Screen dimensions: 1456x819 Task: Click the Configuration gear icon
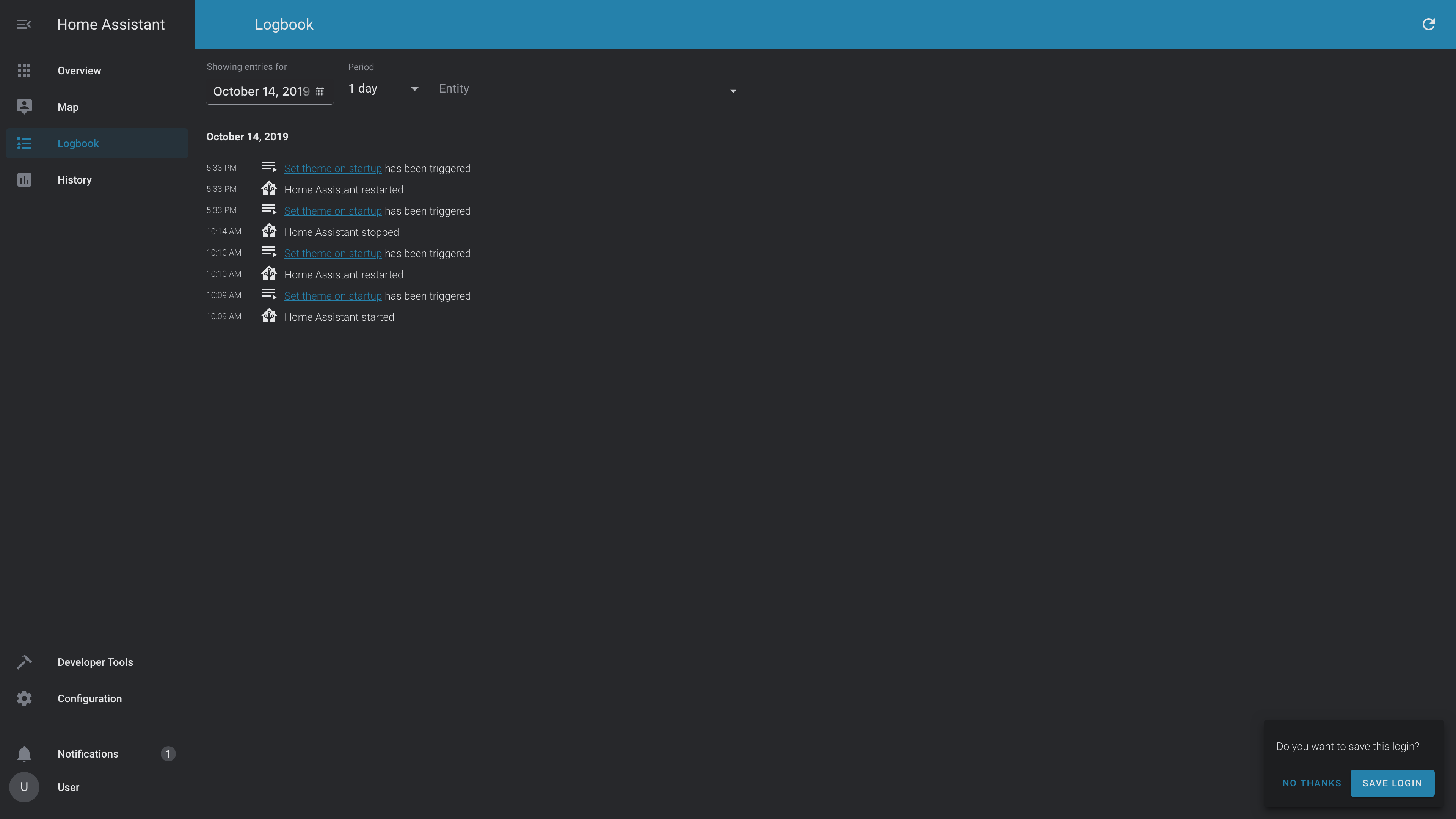click(24, 698)
